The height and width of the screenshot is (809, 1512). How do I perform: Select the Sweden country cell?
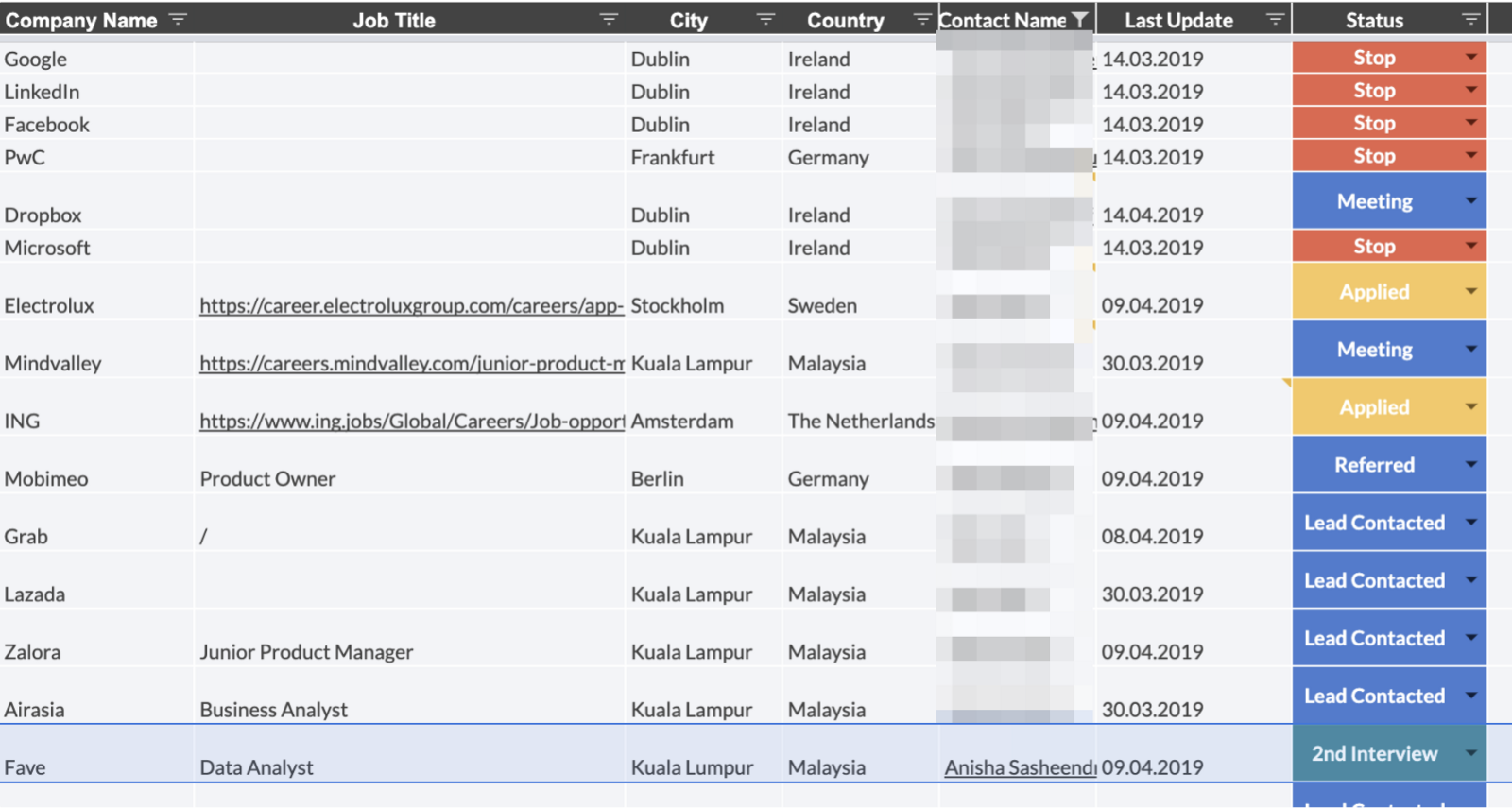pyautogui.click(x=860, y=292)
